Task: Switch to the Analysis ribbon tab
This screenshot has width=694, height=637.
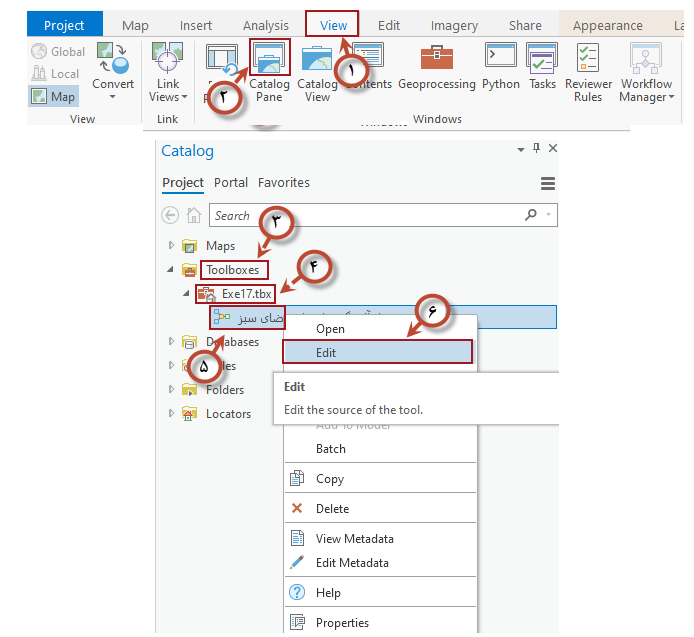Action: pos(265,26)
